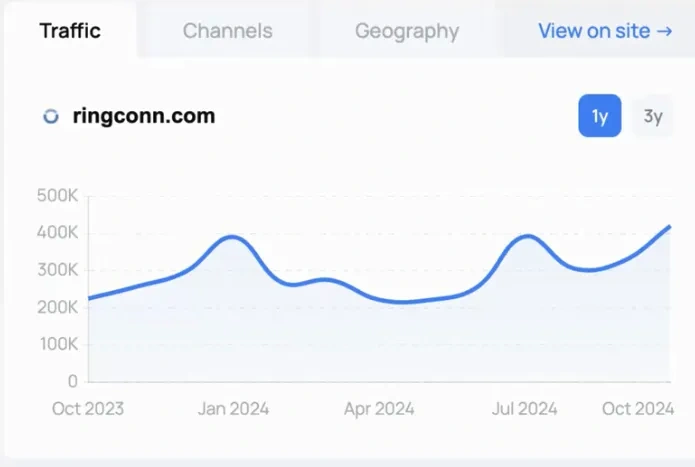This screenshot has height=467, width=695.
Task: Switch chart to 3y range
Action: tap(653, 116)
